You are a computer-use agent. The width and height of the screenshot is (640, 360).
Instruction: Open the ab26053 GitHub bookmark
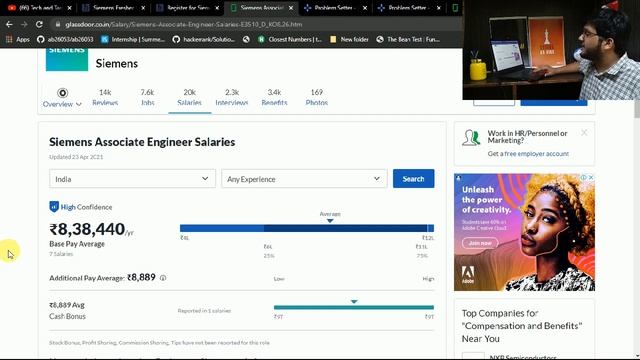click(x=65, y=39)
